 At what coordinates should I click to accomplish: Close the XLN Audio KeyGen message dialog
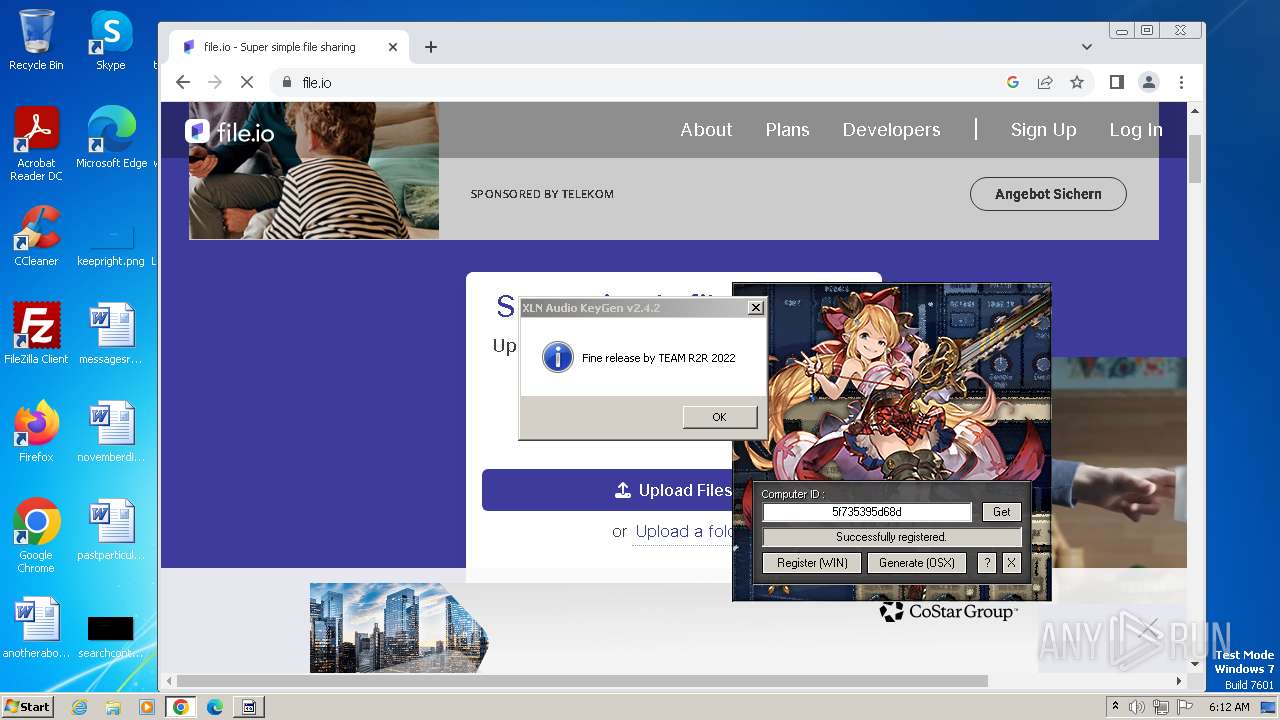click(x=756, y=308)
